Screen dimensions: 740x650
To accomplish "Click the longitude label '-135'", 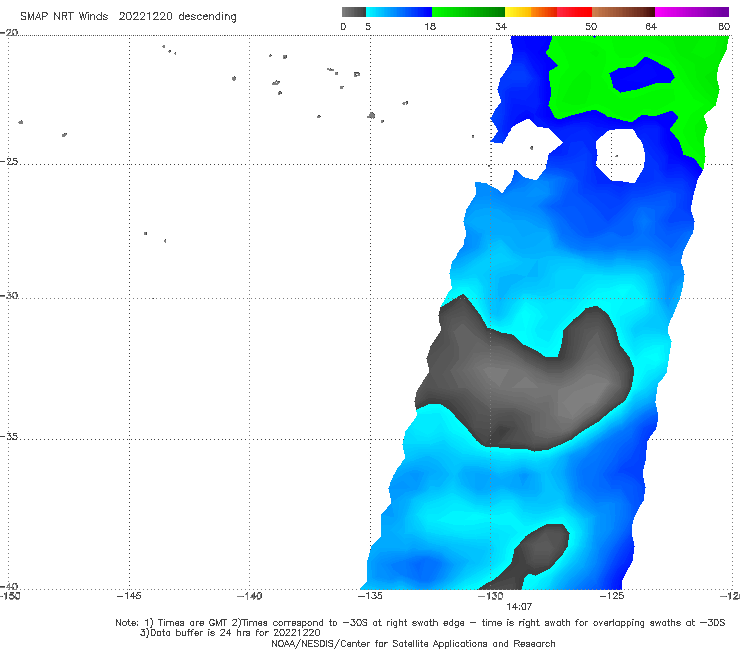I will [x=370, y=596].
